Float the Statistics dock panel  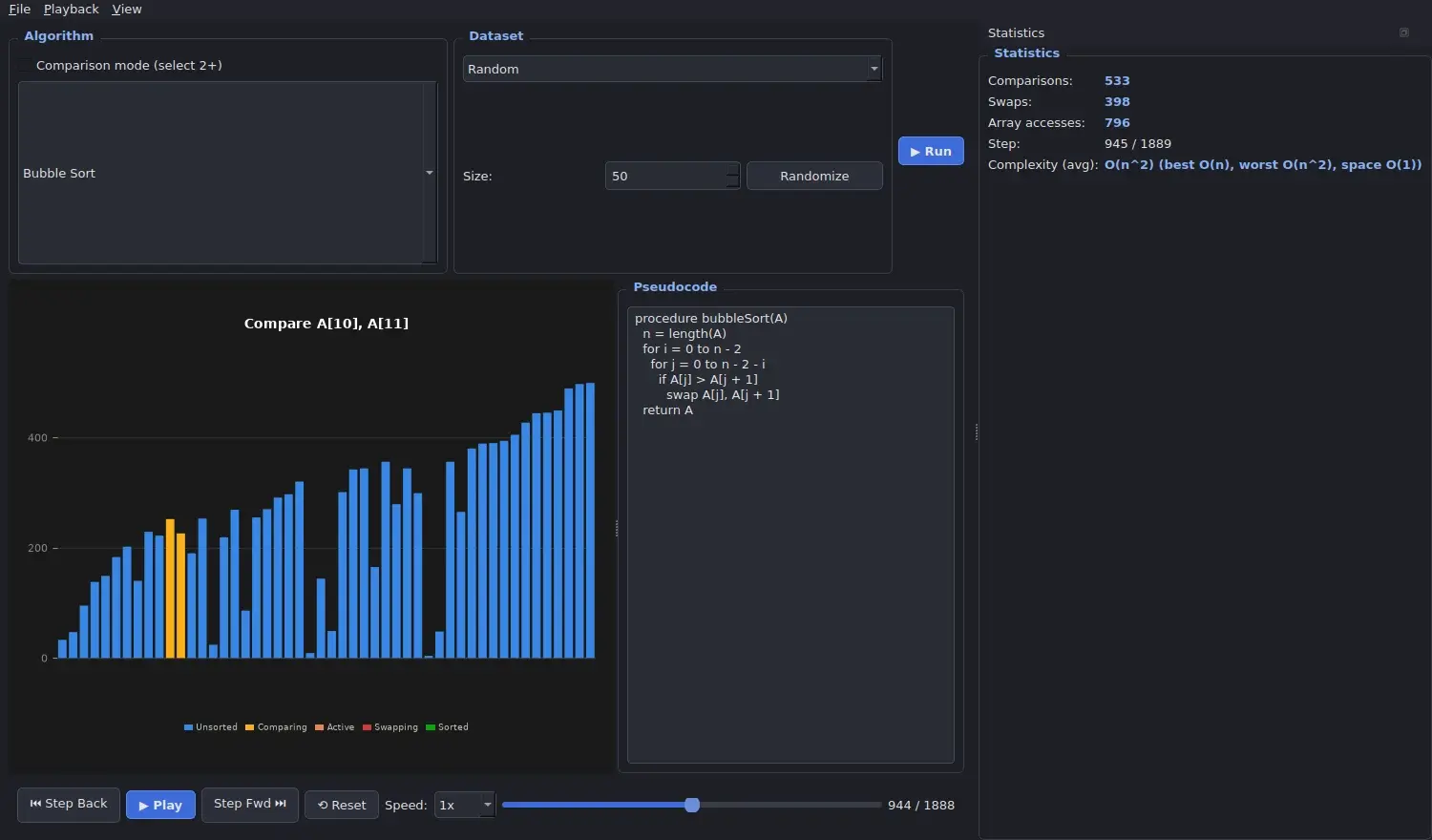[x=1403, y=32]
